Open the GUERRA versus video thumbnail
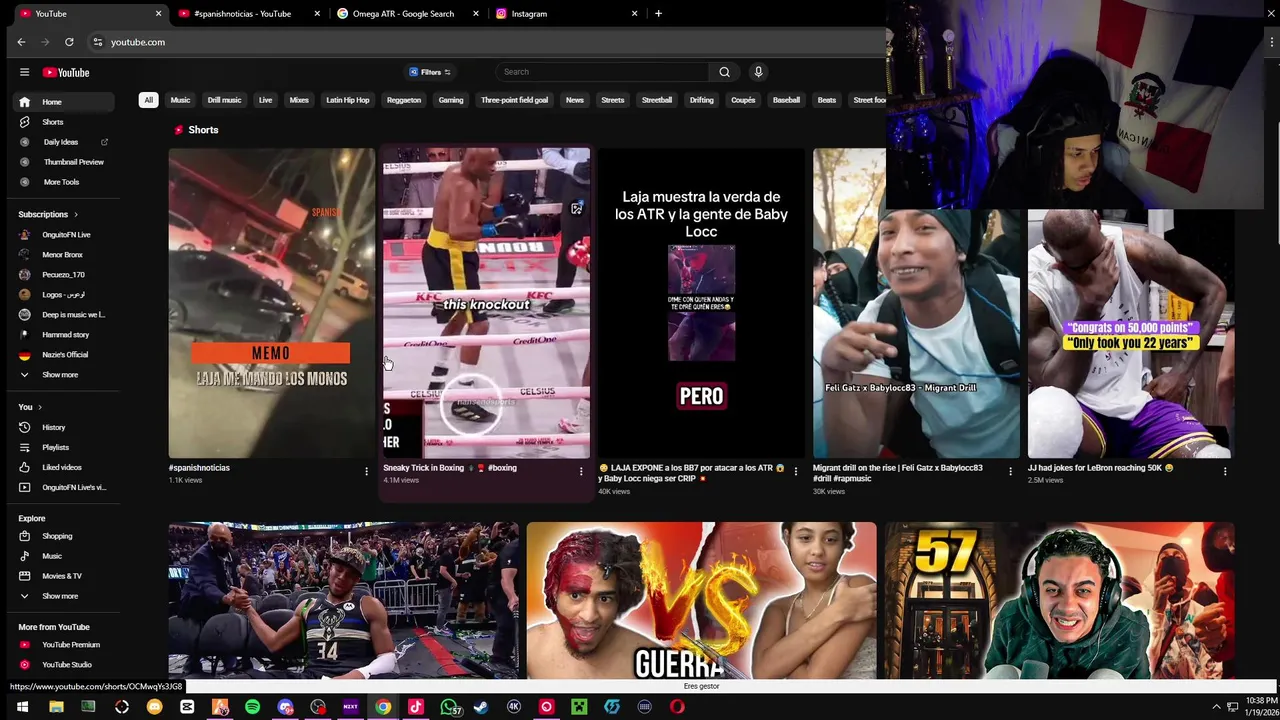1280x720 pixels. pos(701,600)
